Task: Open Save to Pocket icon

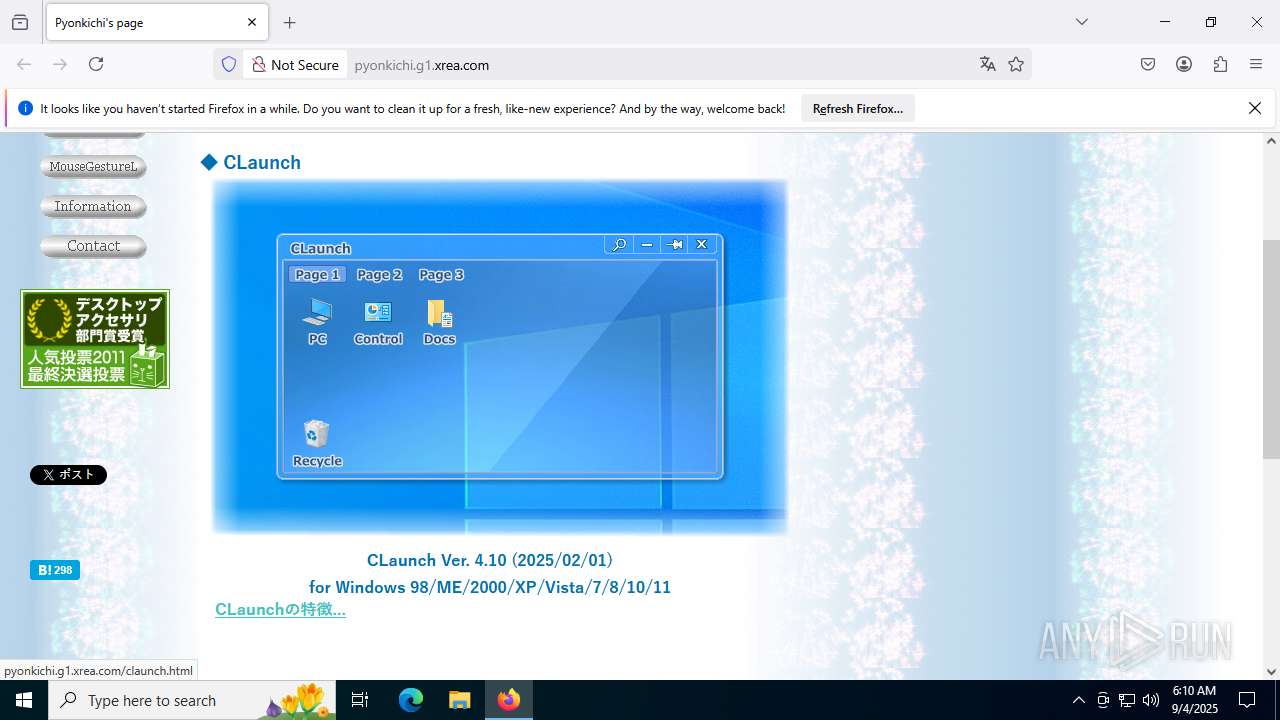Action: tap(1148, 64)
